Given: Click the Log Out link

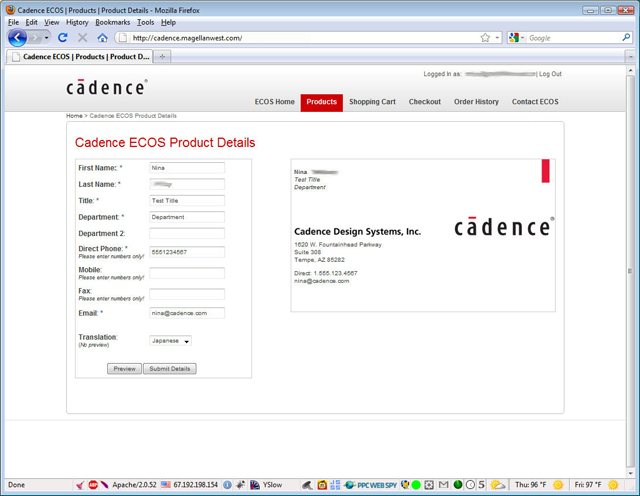Looking at the screenshot, I should (x=550, y=74).
